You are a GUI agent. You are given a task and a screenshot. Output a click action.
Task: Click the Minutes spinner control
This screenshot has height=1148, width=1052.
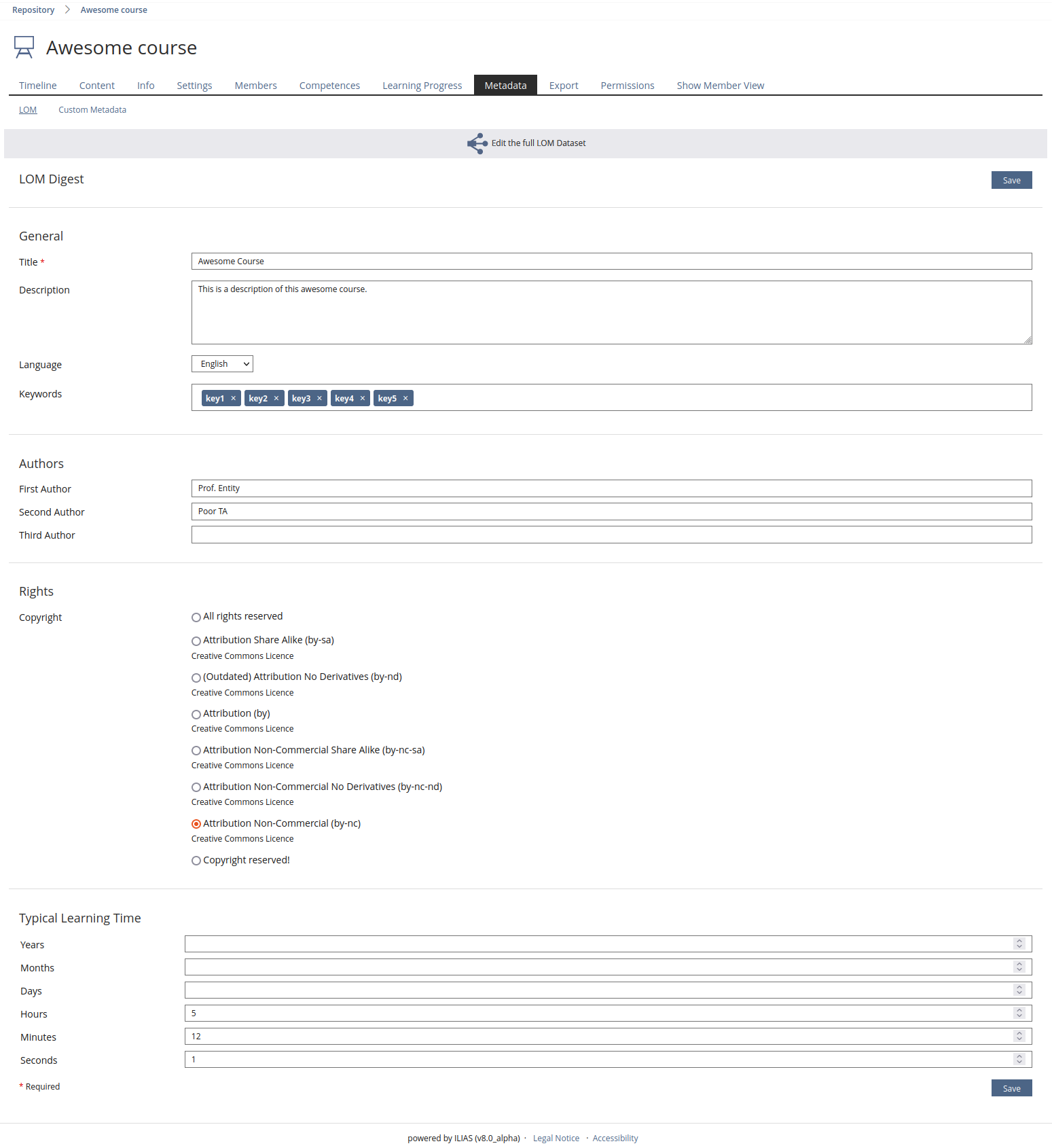(x=1019, y=1037)
